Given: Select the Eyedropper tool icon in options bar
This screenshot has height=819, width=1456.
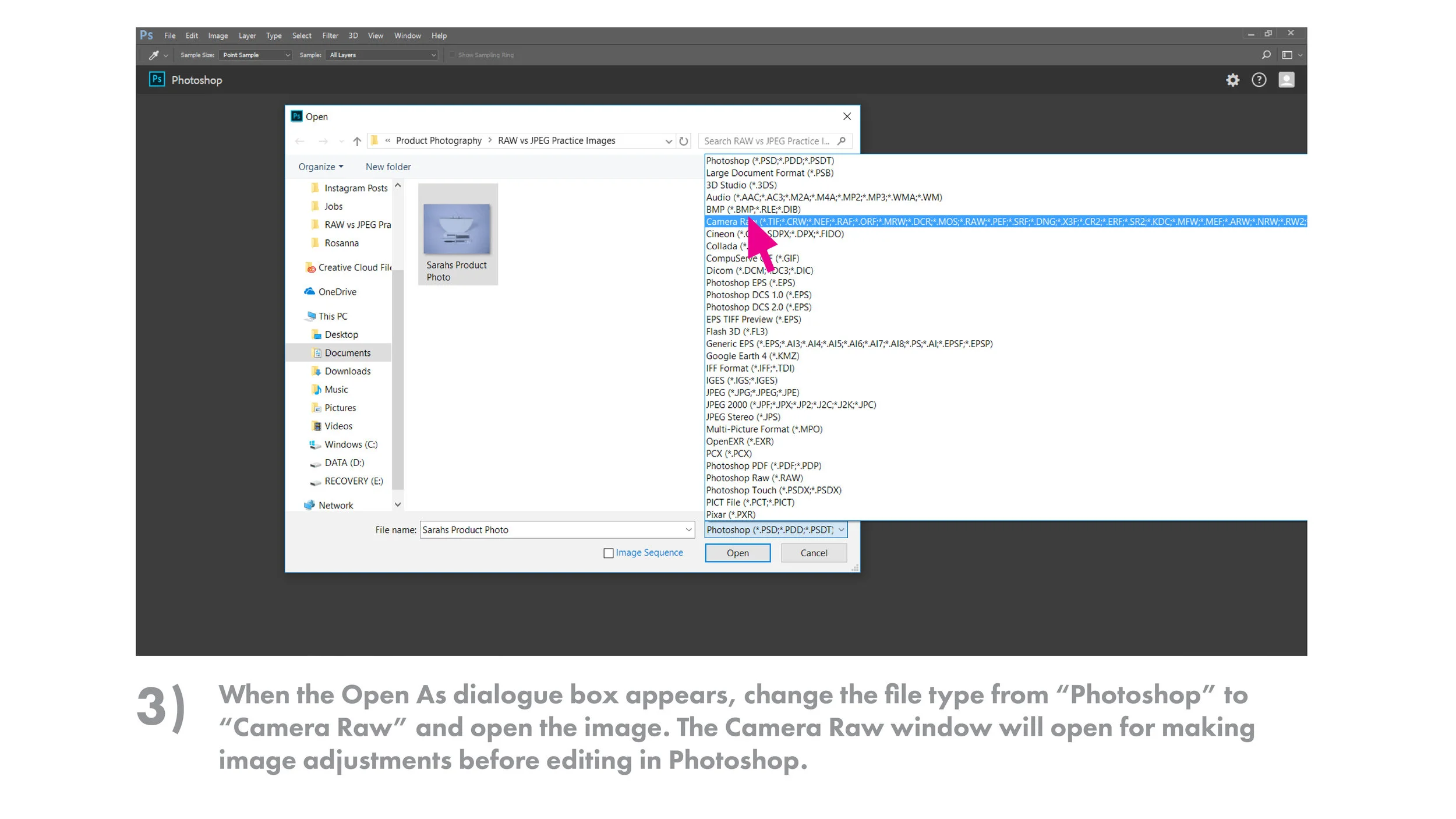Looking at the screenshot, I should click(154, 55).
